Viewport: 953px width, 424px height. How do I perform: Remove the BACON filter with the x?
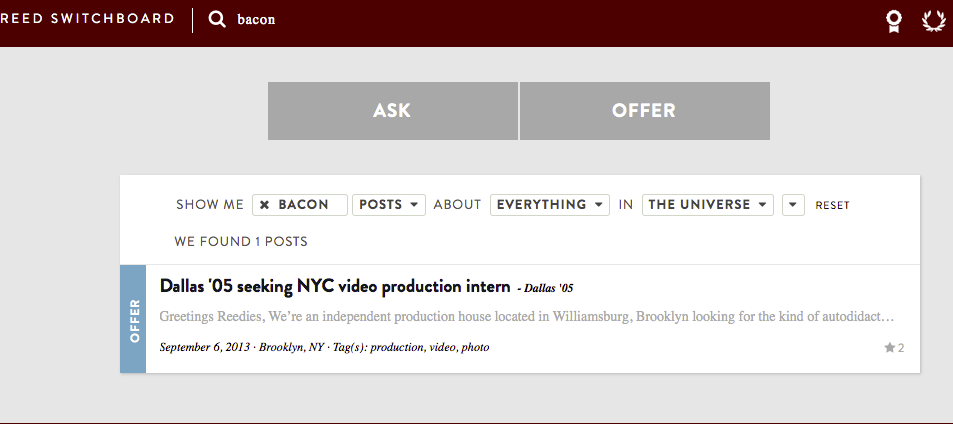click(x=264, y=205)
